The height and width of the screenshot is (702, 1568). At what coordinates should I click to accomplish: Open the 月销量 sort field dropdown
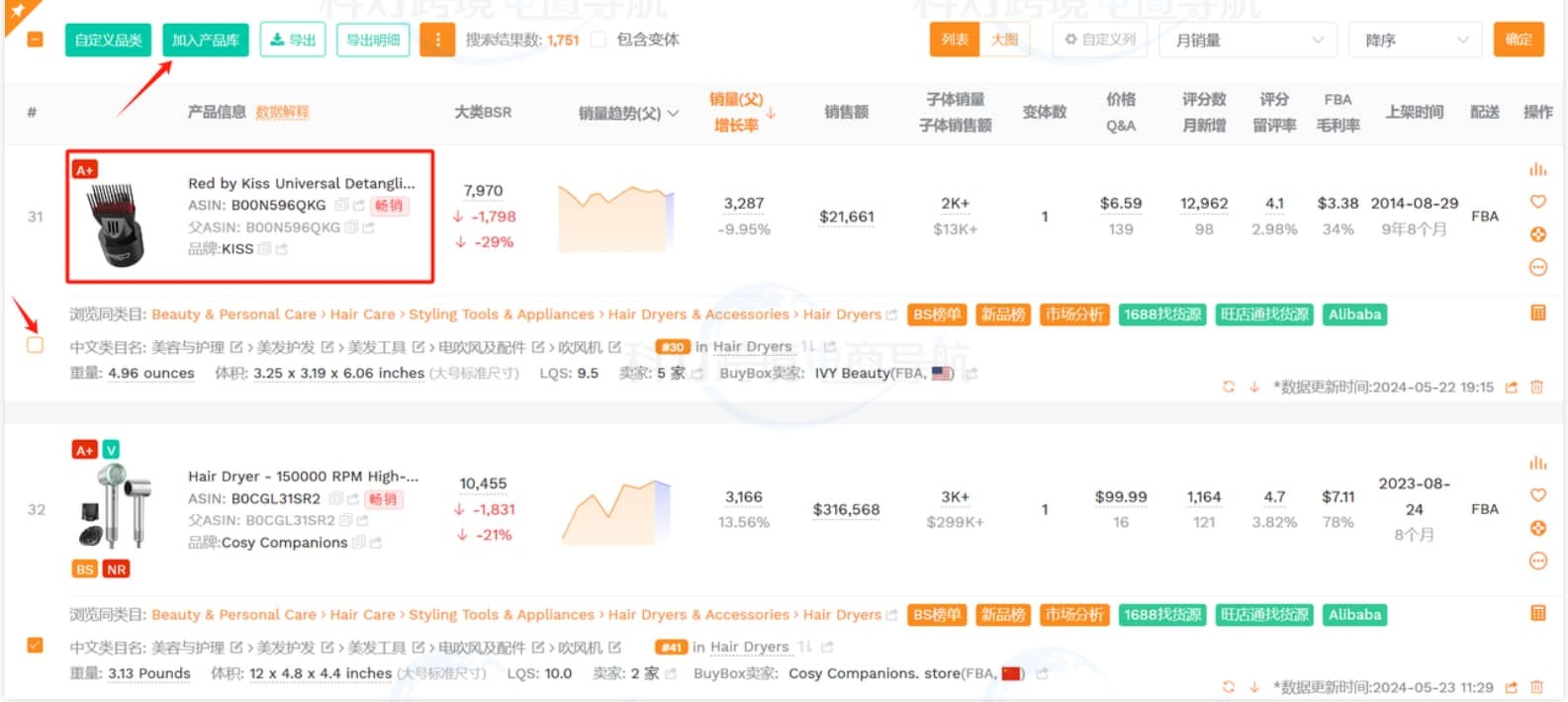[x=1248, y=41]
